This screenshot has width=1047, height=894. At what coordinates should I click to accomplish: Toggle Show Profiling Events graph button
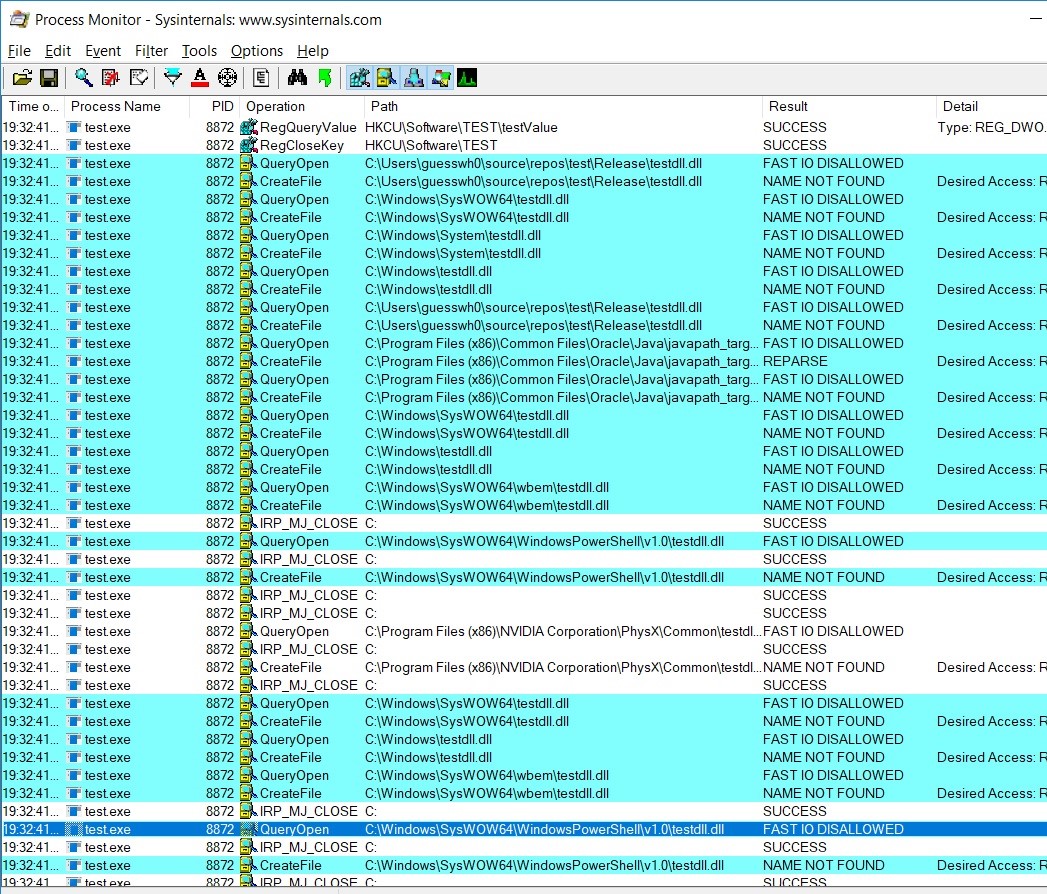click(466, 78)
